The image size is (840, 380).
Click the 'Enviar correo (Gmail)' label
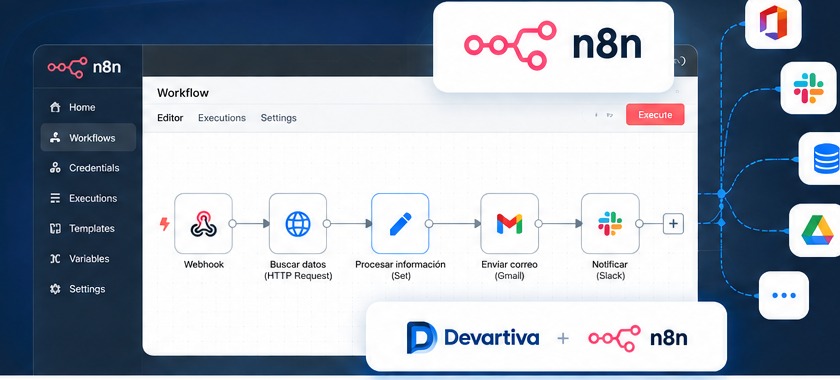(509, 270)
